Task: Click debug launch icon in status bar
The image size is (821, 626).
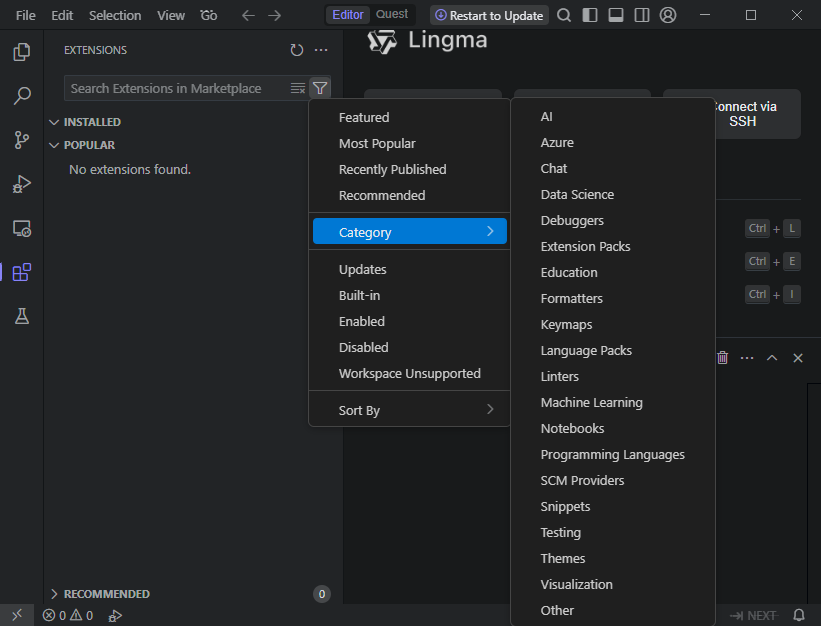Action: pos(115,616)
